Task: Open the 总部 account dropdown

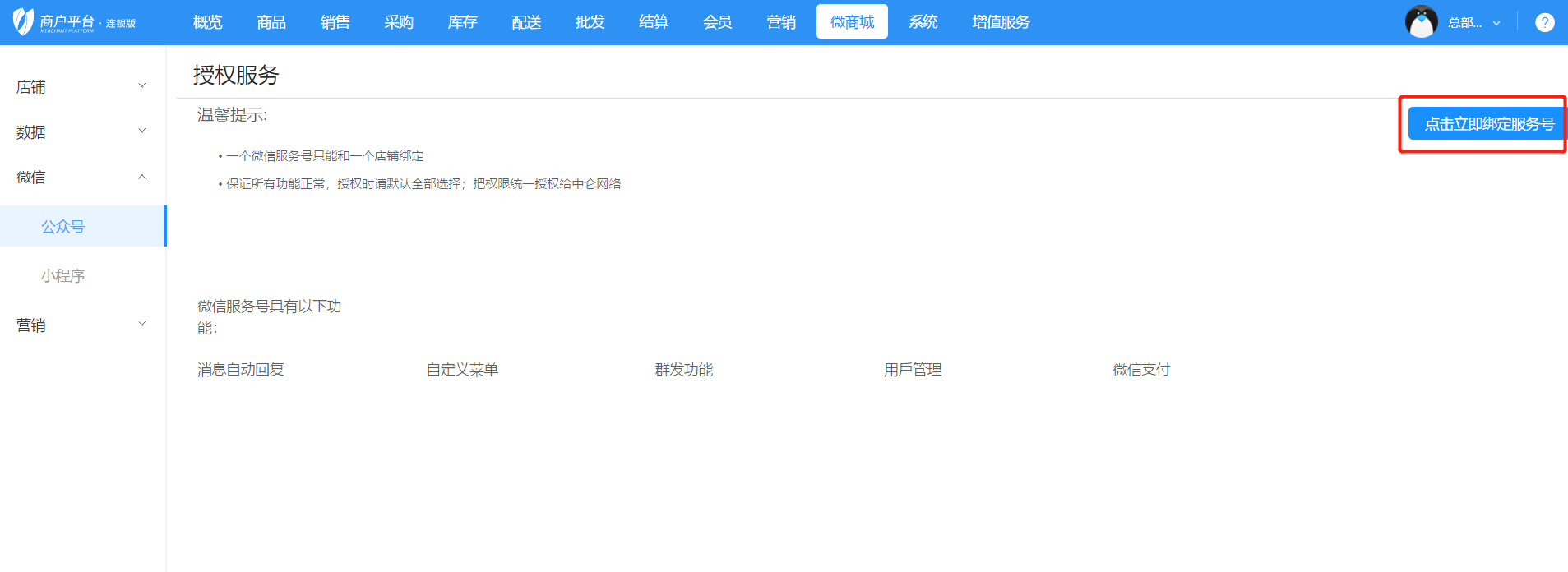Action: (x=1473, y=23)
